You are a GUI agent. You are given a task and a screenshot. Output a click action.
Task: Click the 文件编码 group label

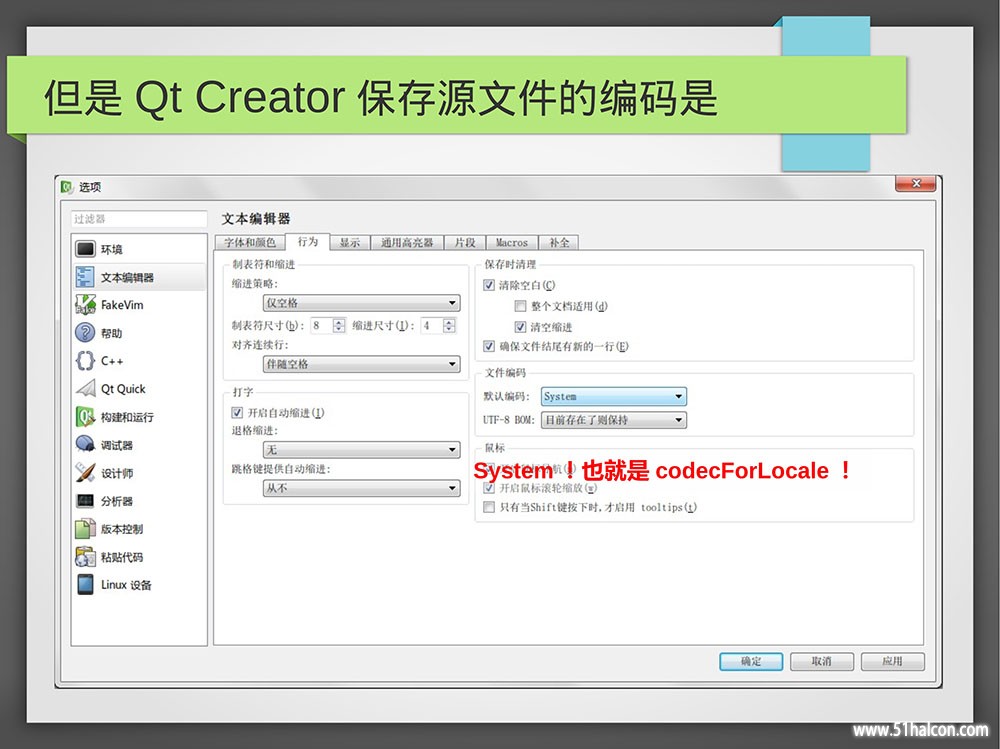(x=505, y=373)
